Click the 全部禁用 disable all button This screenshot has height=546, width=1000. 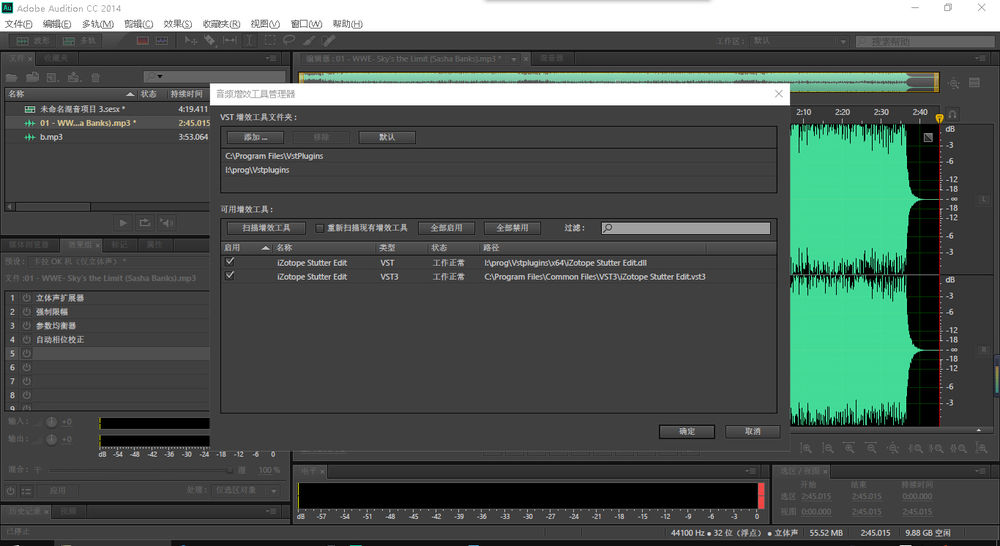click(512, 228)
